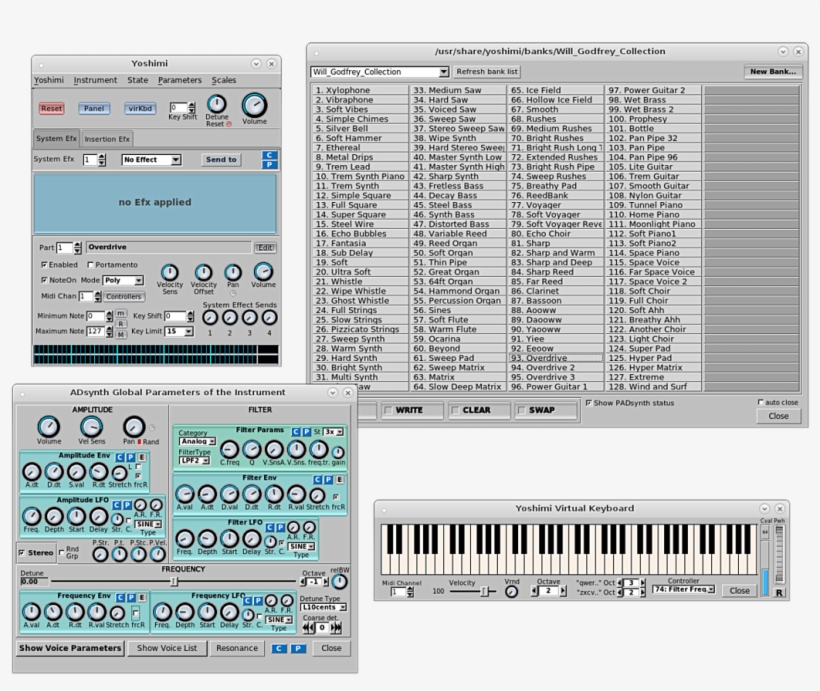Click the System Efx copy C button

[x=269, y=155]
